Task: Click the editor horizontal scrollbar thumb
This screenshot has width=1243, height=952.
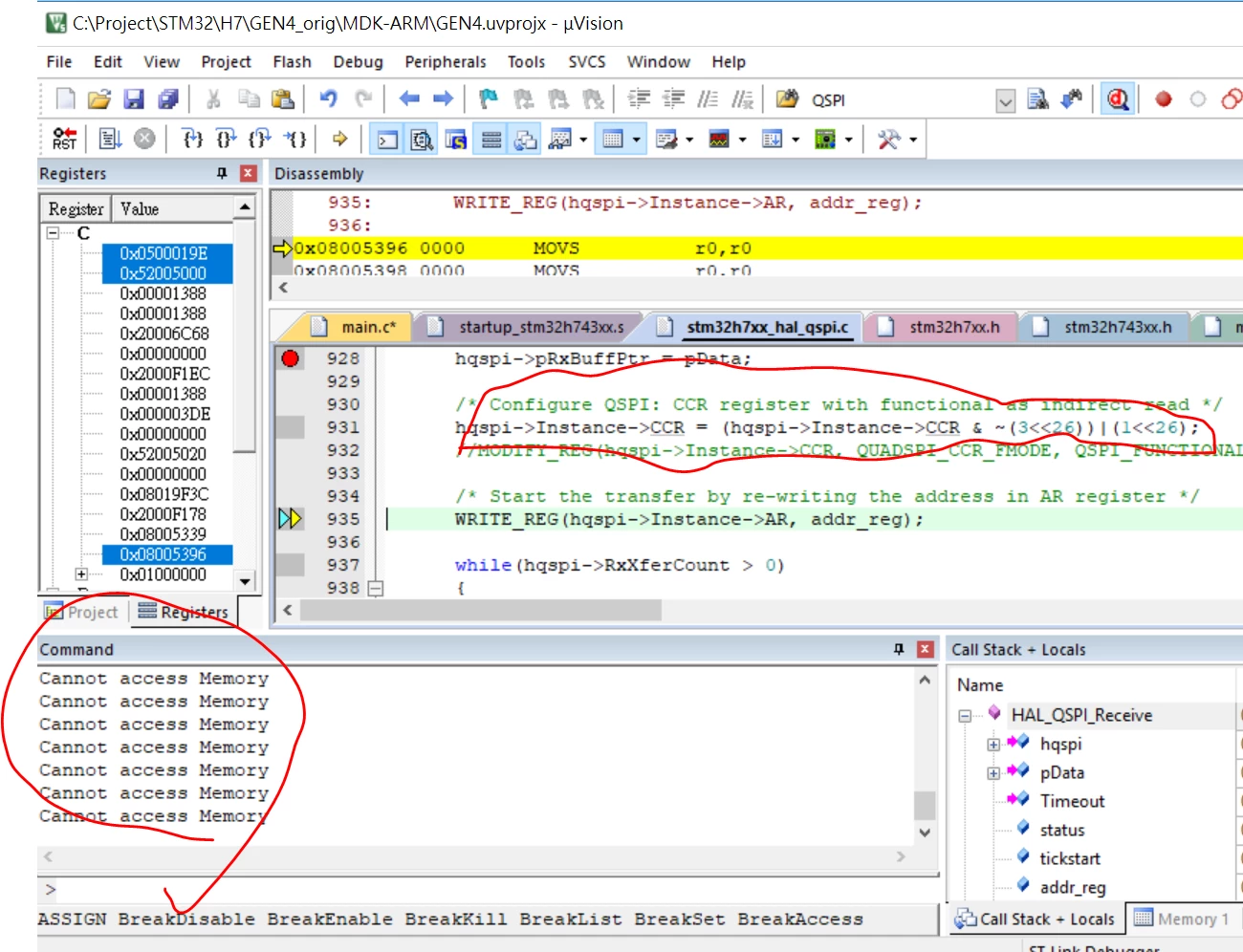Action: 480,610
